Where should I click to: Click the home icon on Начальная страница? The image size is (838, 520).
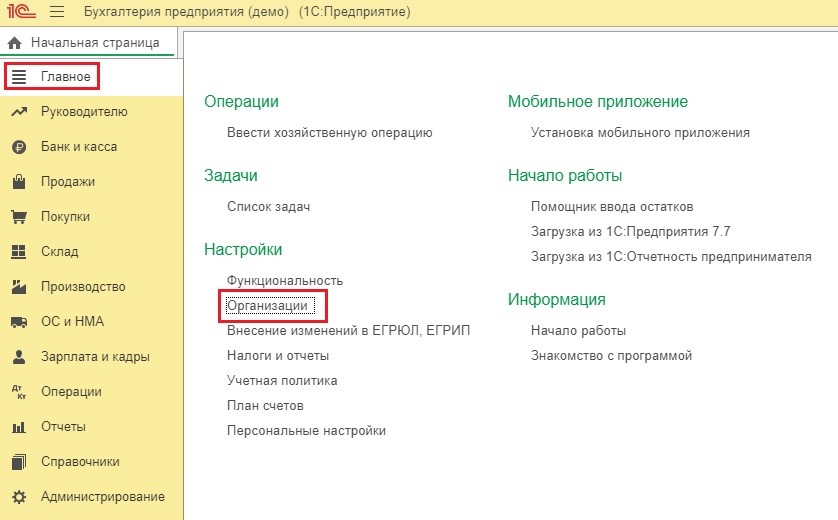(x=15, y=44)
